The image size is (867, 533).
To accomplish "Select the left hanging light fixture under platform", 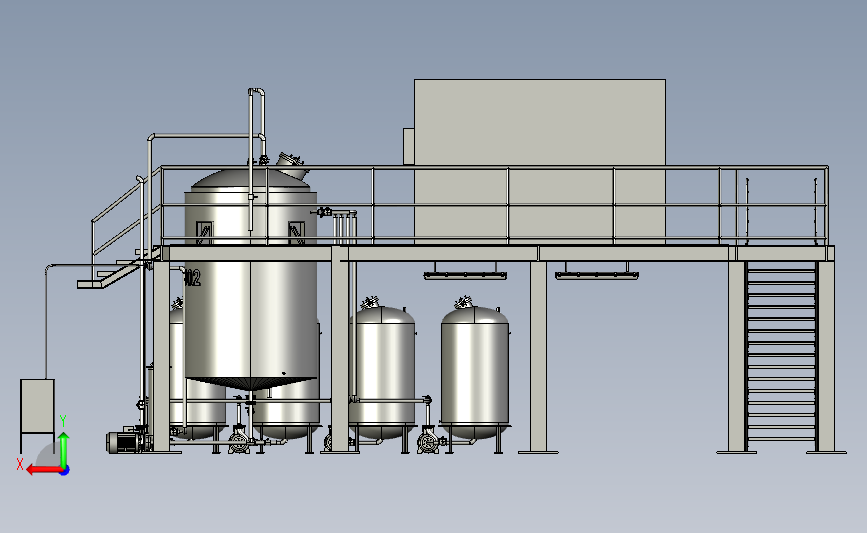I will point(465,274).
